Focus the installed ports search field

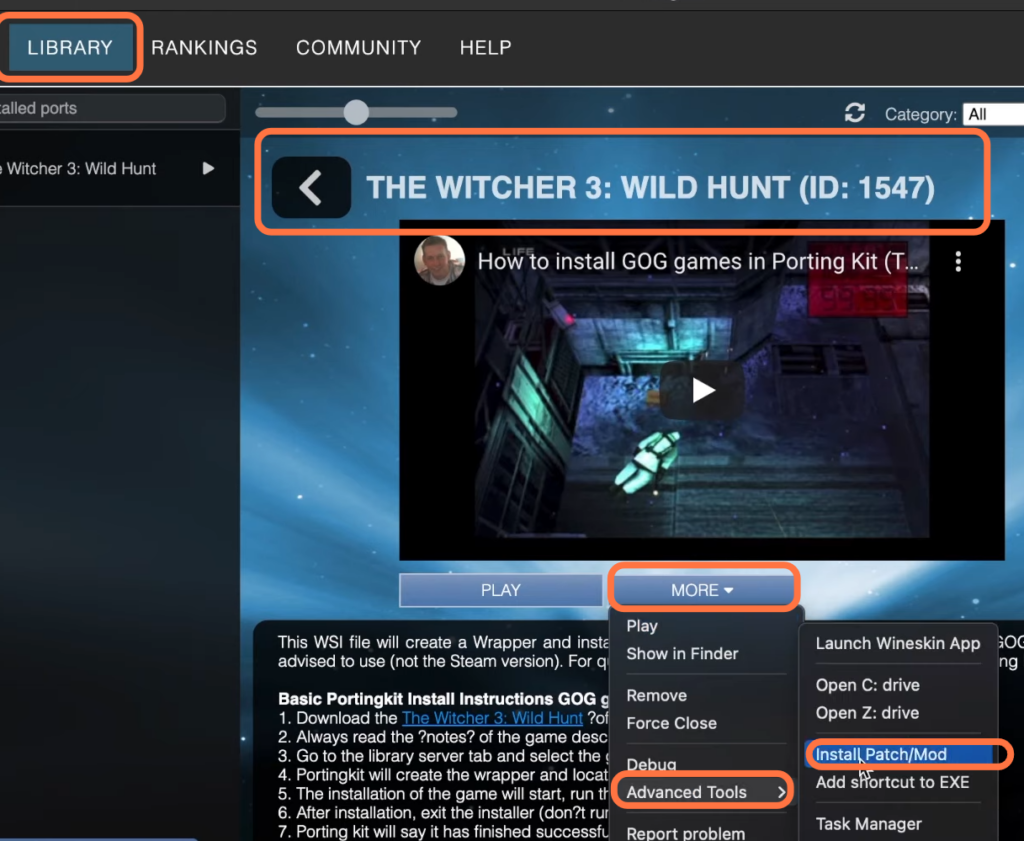coord(111,108)
